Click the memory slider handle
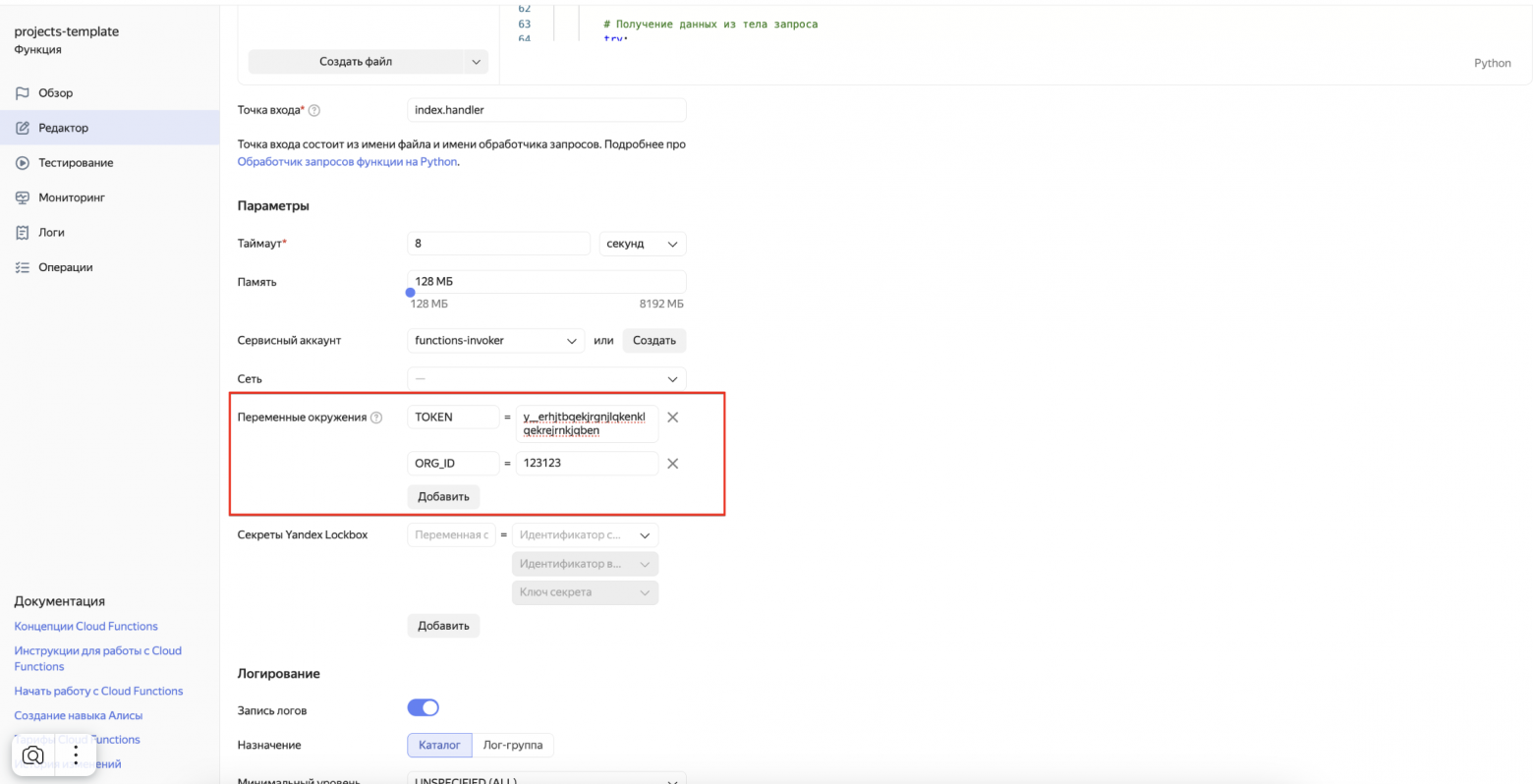1533x784 pixels. (411, 293)
